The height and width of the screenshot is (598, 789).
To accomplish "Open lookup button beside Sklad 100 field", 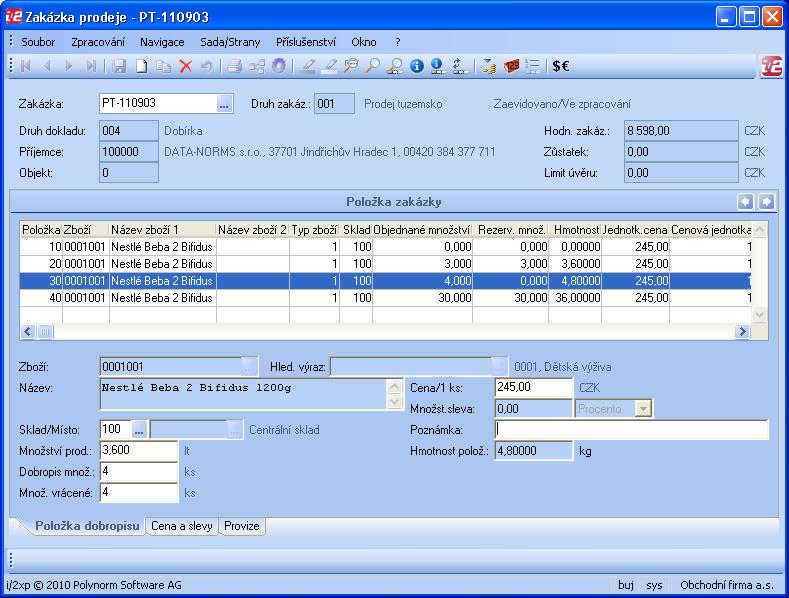I will point(139,430).
